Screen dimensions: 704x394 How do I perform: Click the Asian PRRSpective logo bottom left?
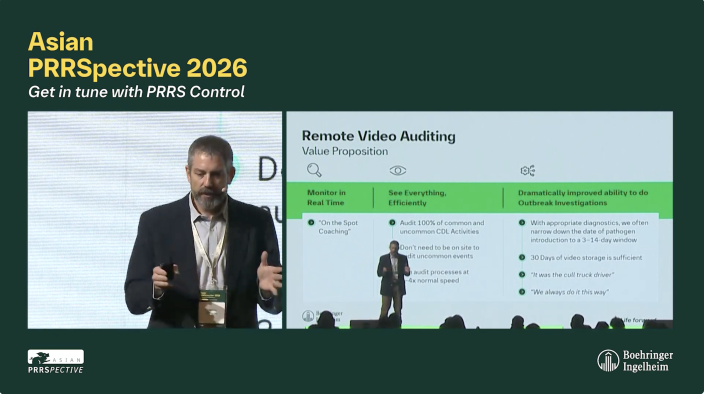coord(56,362)
